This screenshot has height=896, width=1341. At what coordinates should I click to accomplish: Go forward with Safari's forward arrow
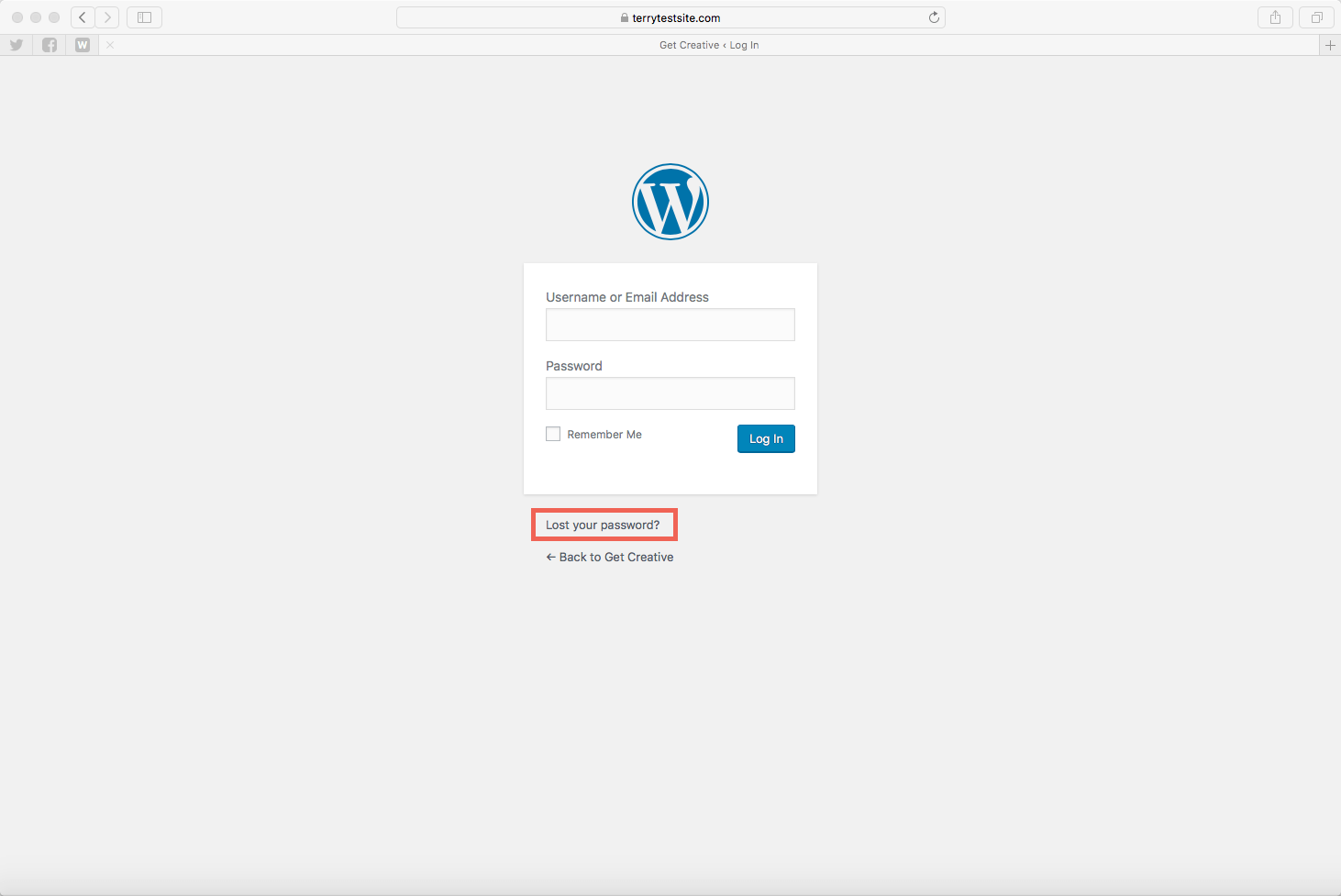point(107,17)
